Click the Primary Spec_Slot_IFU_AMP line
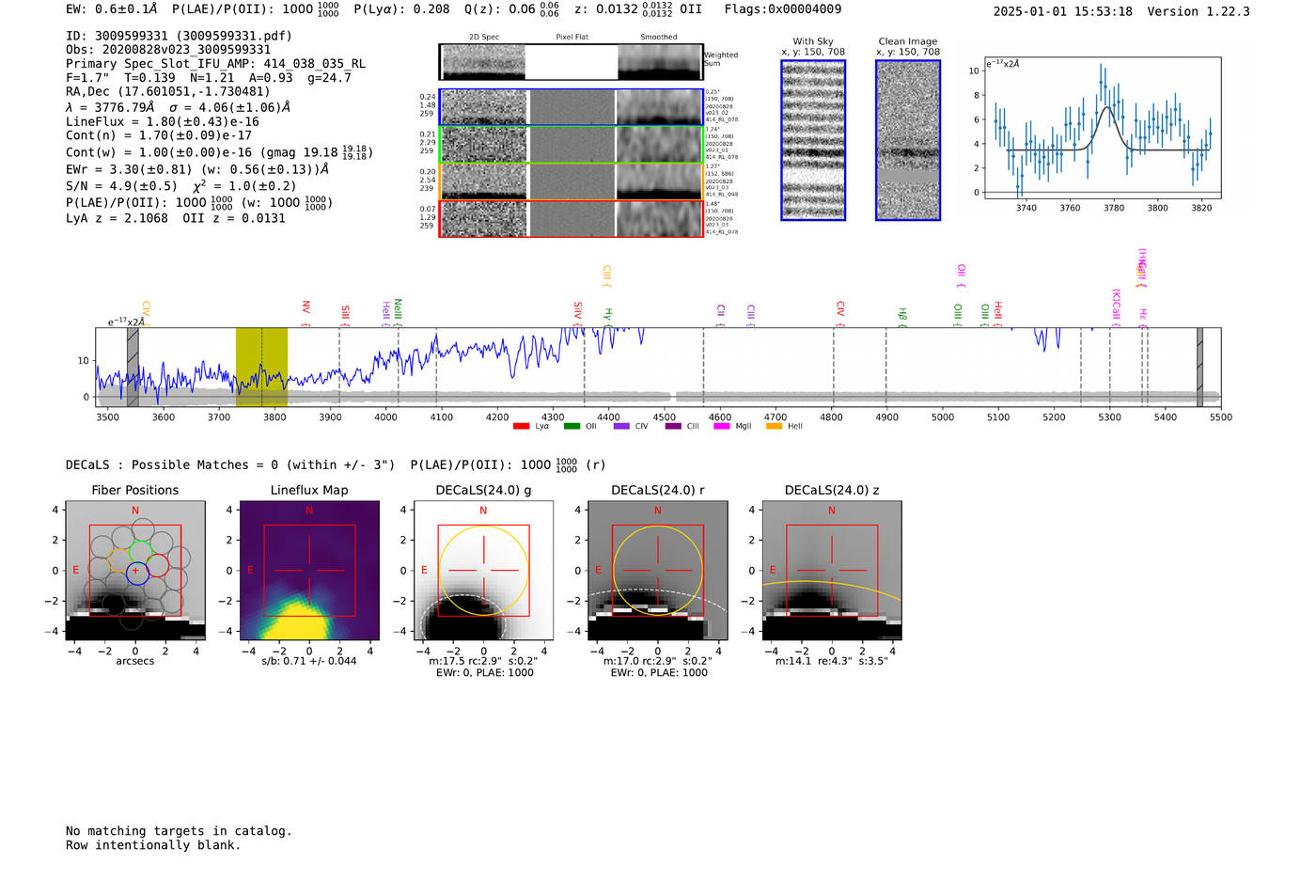 [x=215, y=64]
